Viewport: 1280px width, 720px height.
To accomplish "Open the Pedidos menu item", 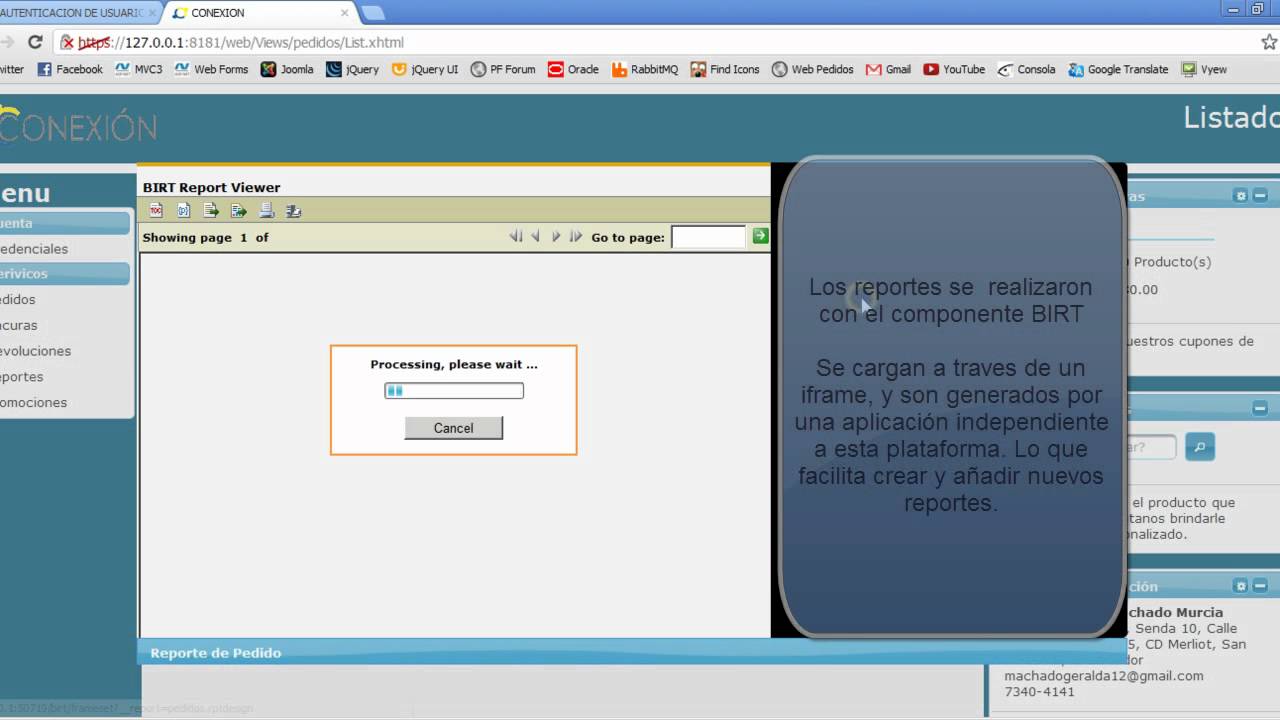I will (x=18, y=299).
